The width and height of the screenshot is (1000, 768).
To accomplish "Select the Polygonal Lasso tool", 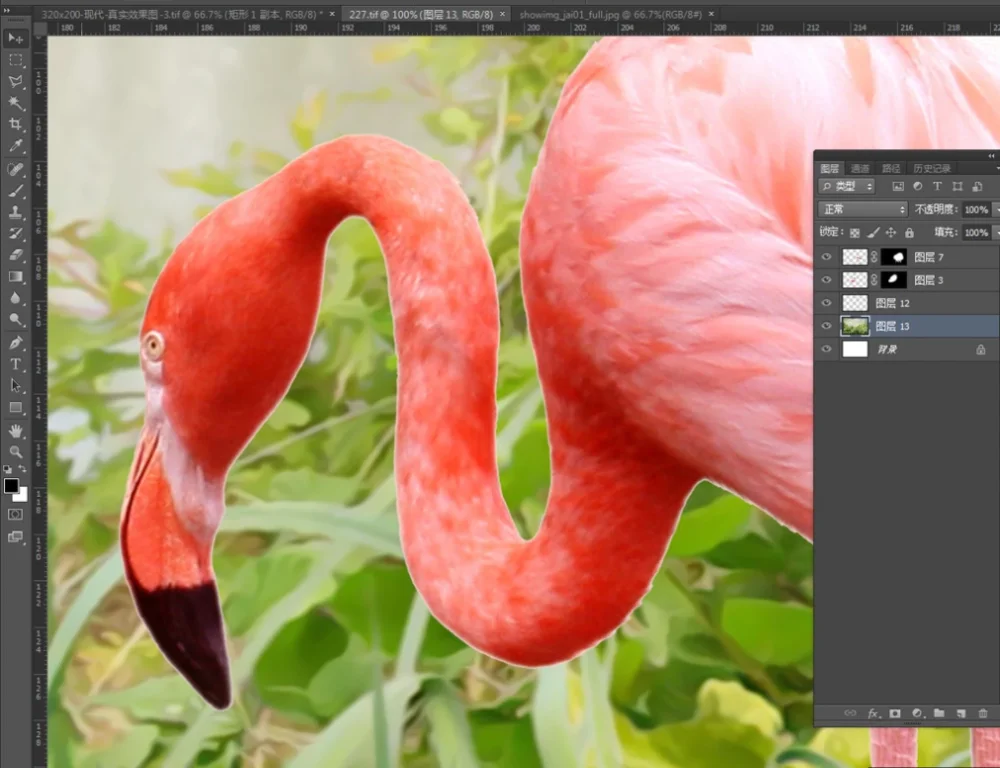I will pyautogui.click(x=16, y=82).
